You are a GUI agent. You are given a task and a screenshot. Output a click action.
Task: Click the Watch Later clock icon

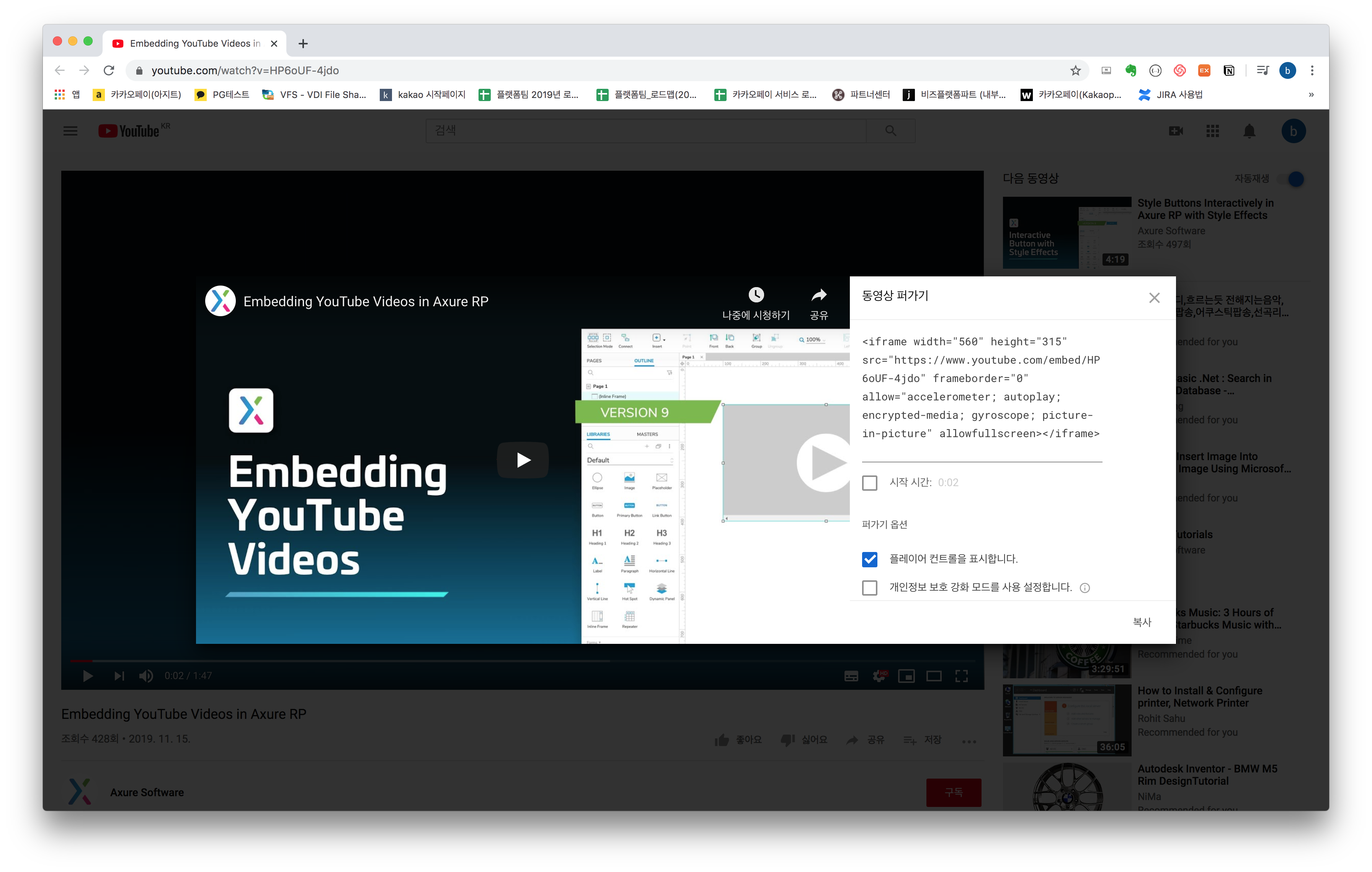click(756, 295)
